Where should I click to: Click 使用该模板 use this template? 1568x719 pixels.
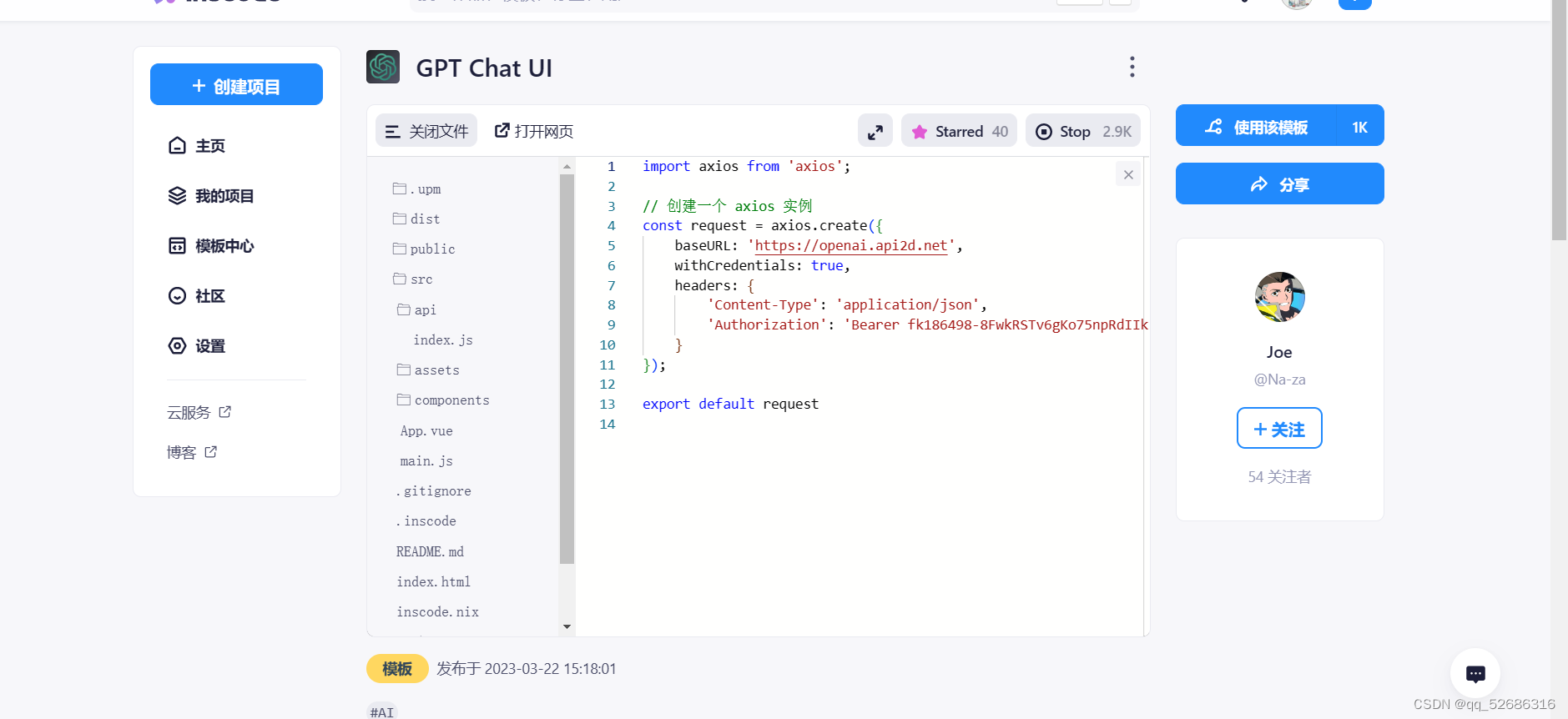[x=1256, y=126]
